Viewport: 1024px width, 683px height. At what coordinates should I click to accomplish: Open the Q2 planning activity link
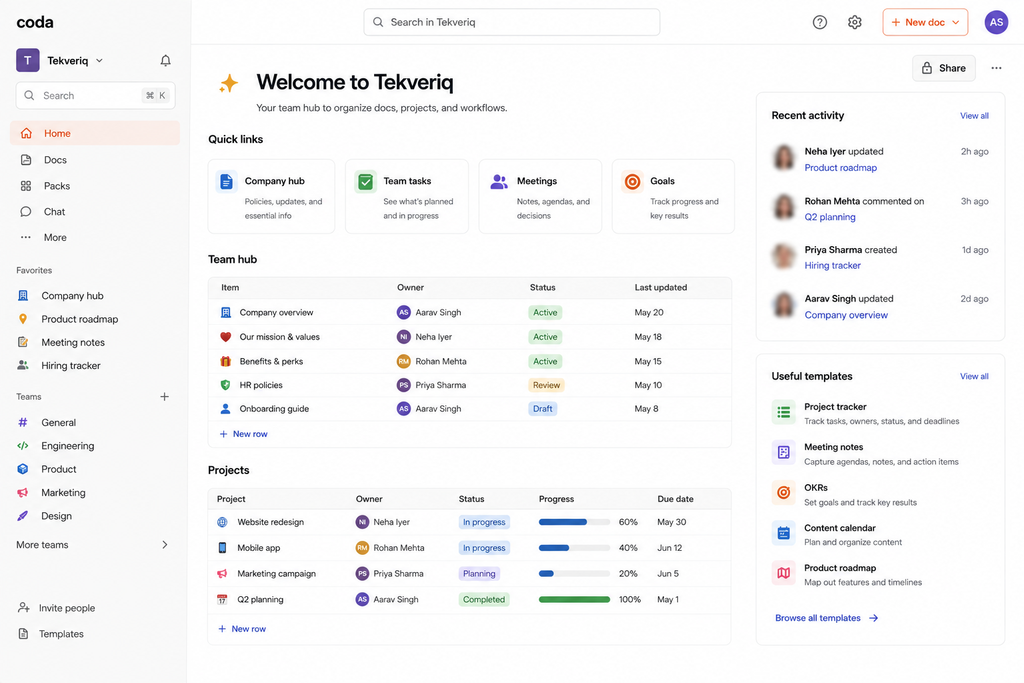click(829, 217)
